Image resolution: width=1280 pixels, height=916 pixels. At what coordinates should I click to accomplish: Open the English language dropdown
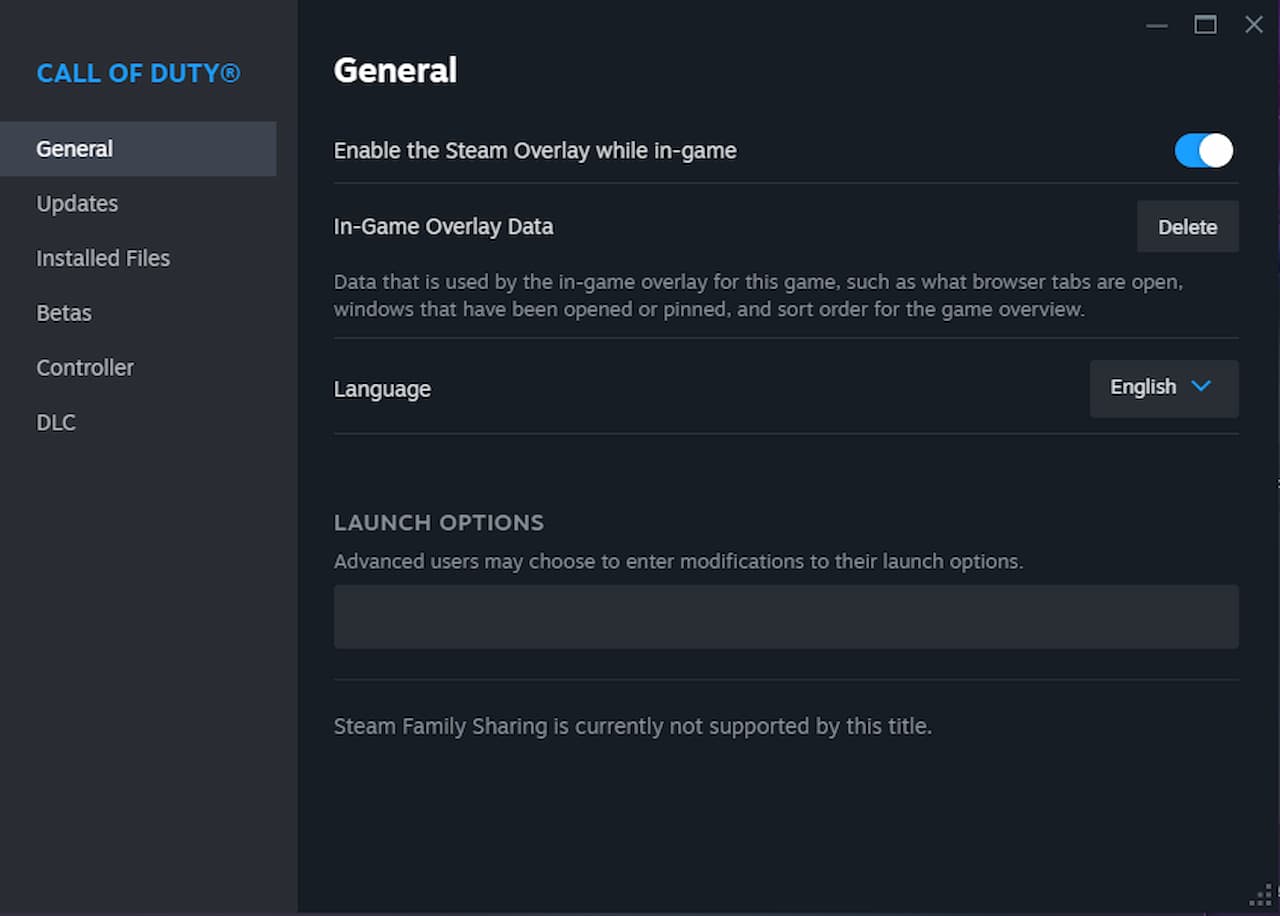coord(1163,388)
